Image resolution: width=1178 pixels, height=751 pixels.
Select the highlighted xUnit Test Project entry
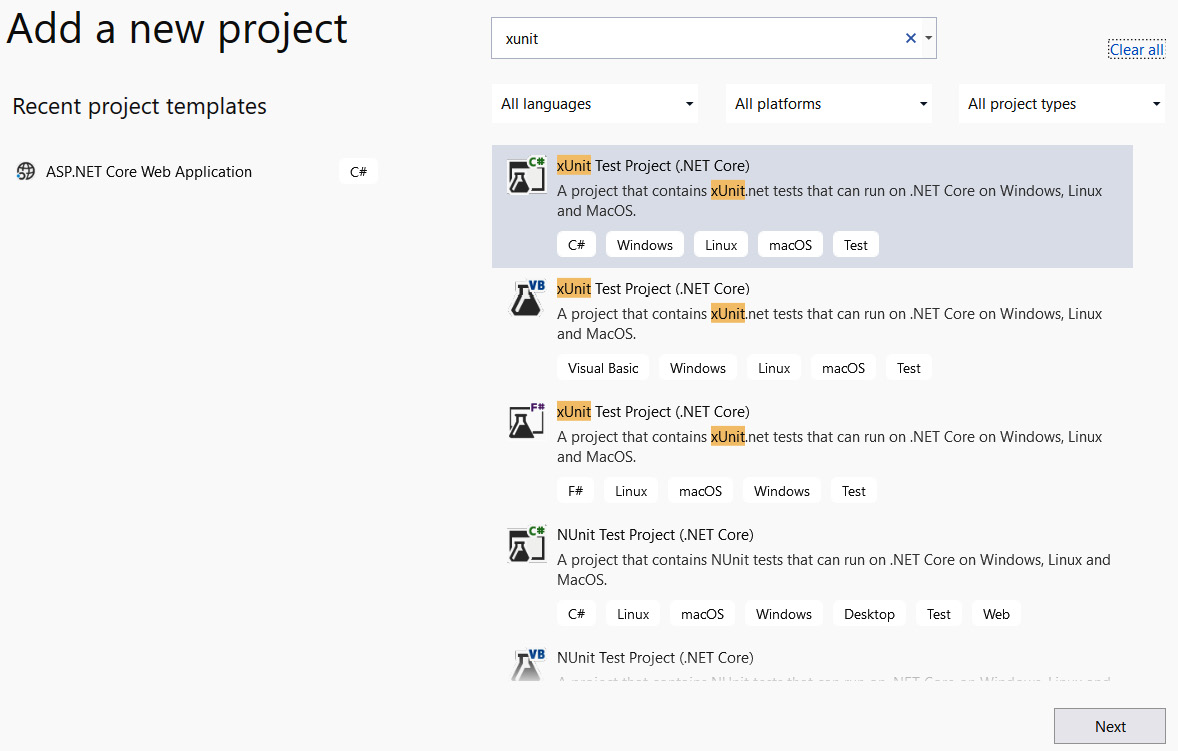click(810, 206)
